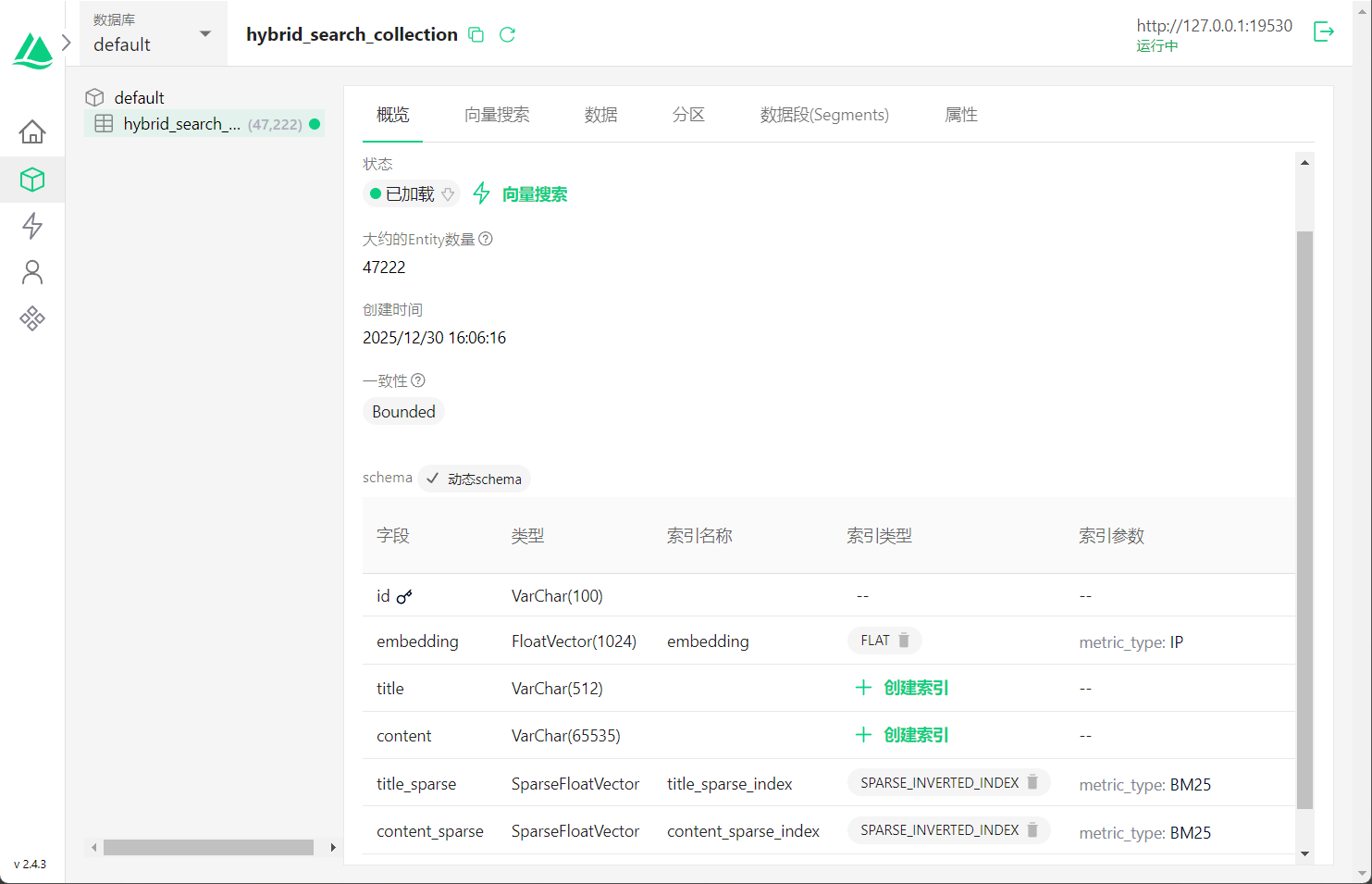Copy the hybrid_search_collection name
This screenshot has width=1372, height=884.
click(476, 35)
